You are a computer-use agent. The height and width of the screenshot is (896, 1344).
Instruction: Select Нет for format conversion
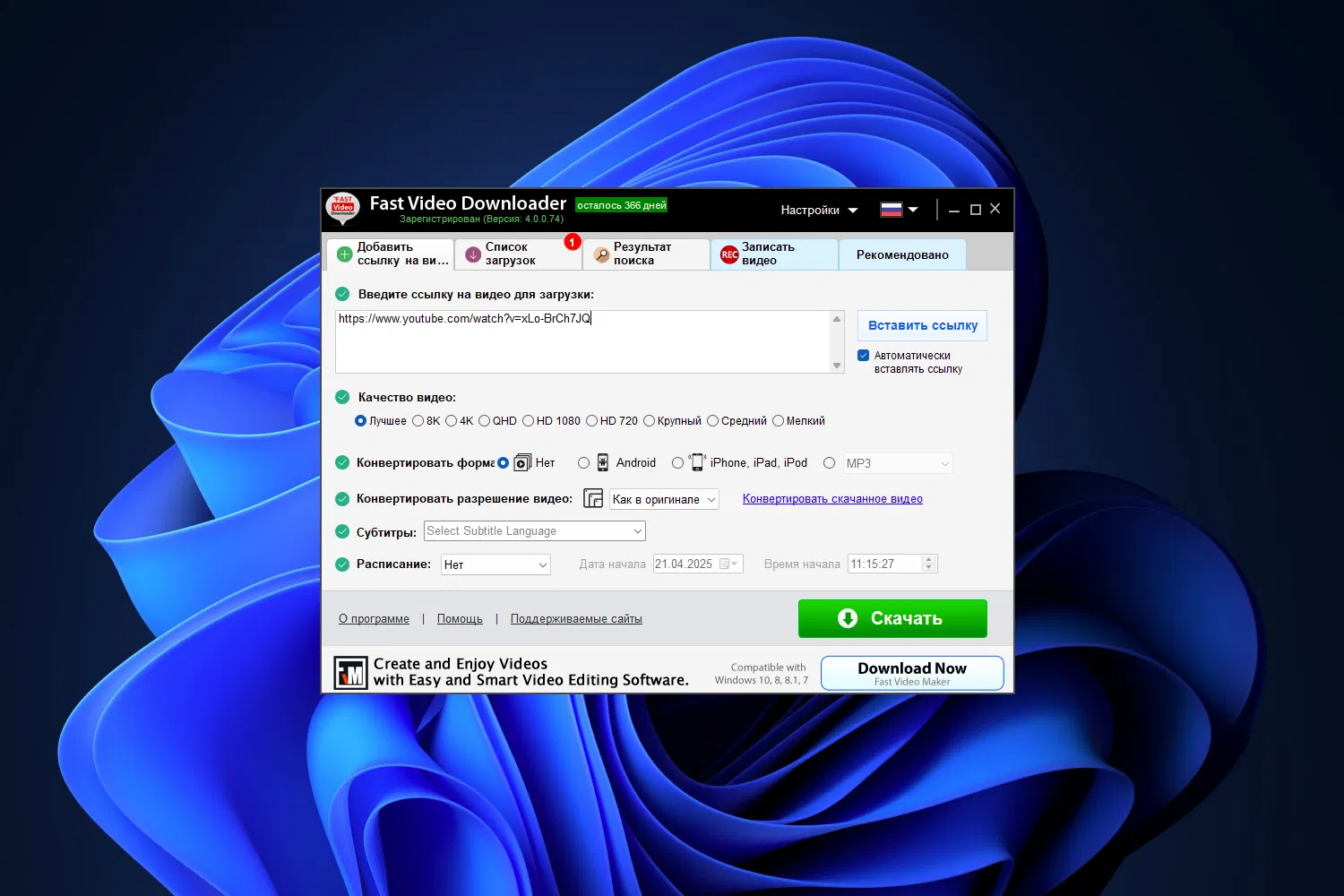coord(503,463)
